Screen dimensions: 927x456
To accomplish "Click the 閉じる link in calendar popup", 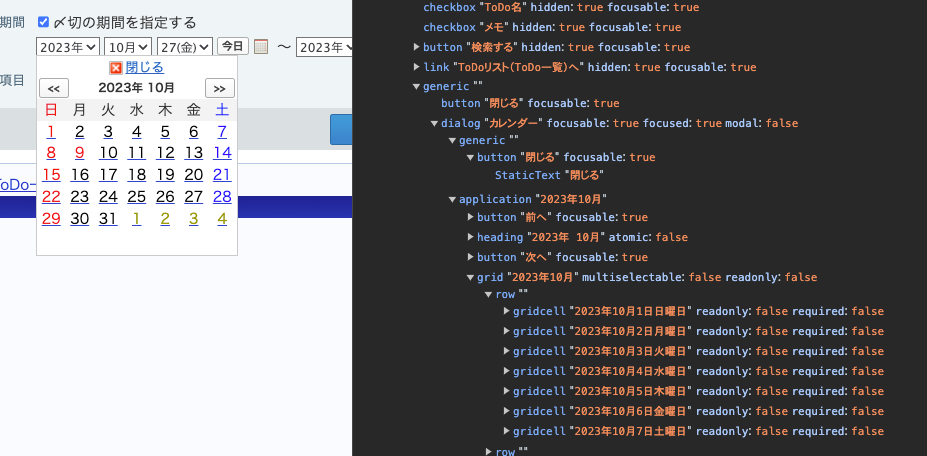I will tap(145, 68).
